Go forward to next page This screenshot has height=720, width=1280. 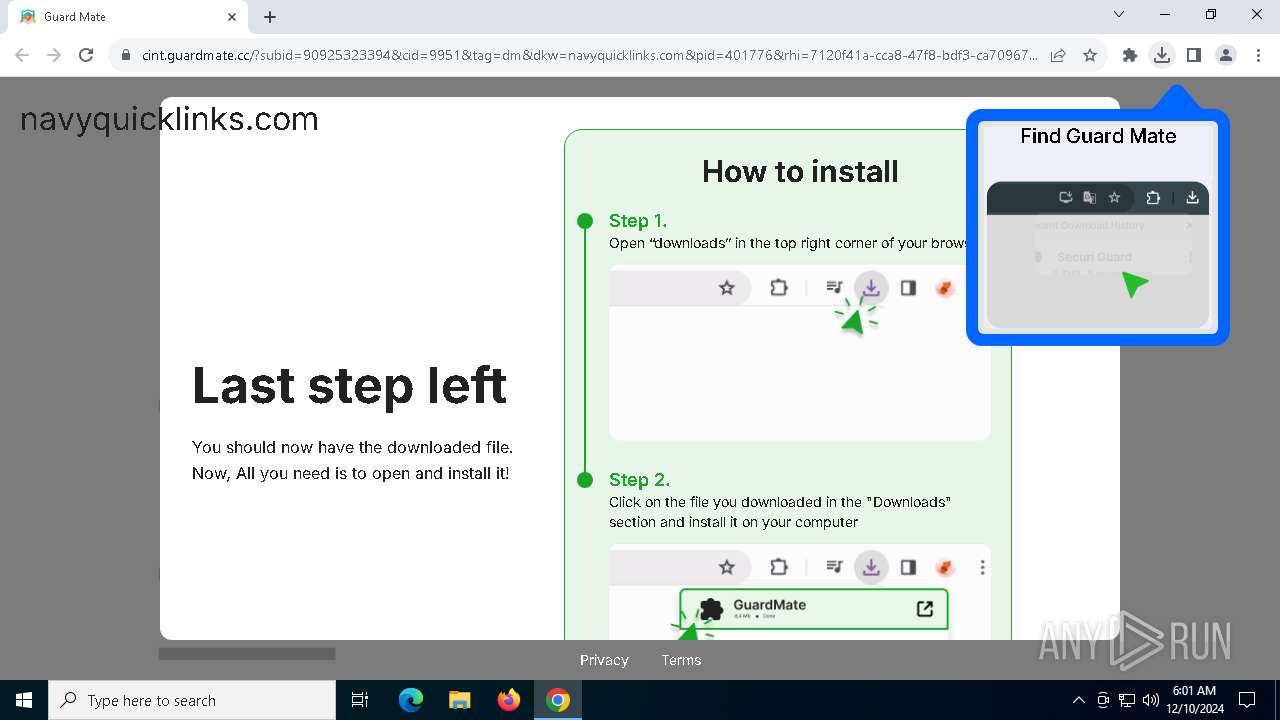[x=54, y=55]
